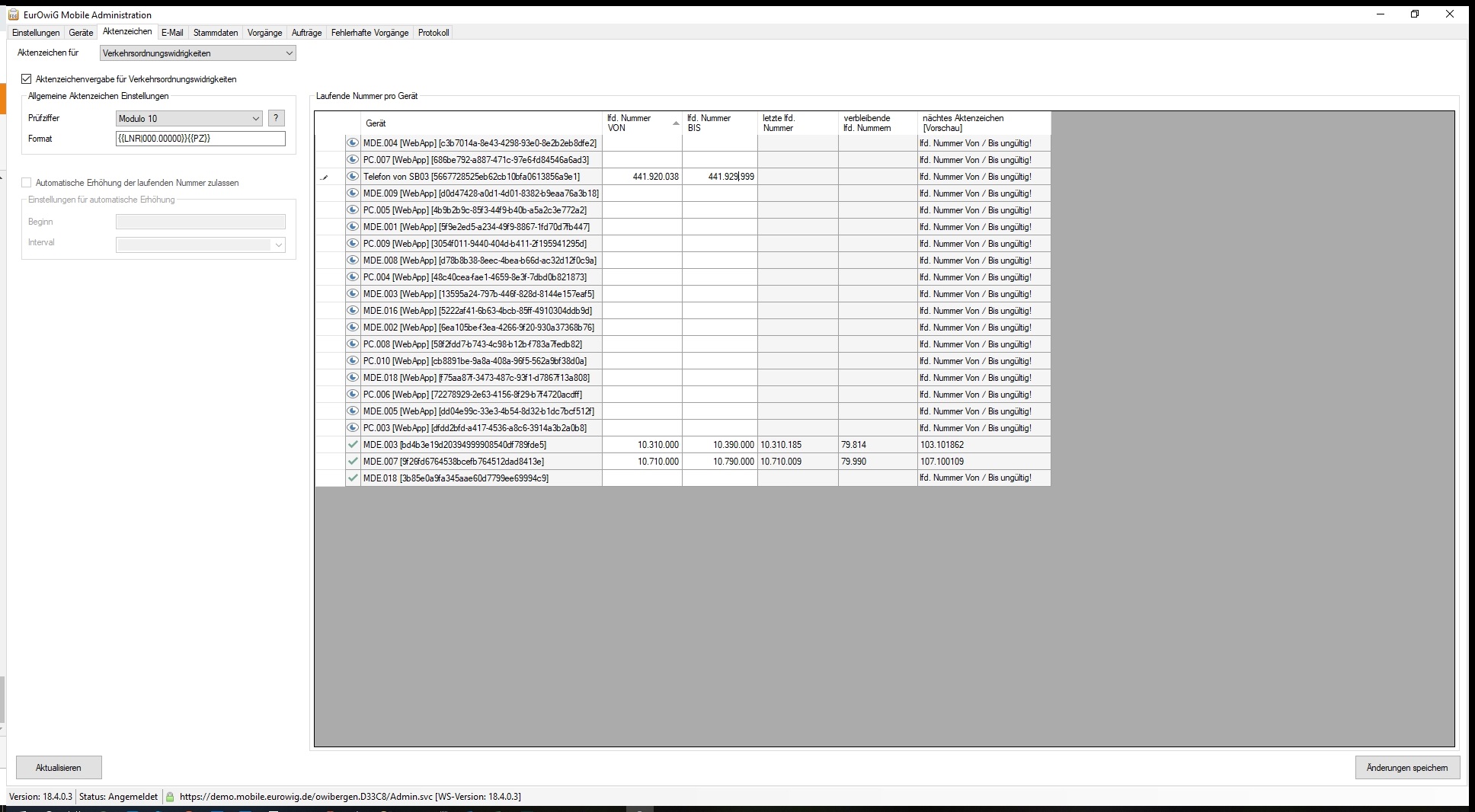Viewport: 1475px width, 812px height.
Task: Click the question mark help button
Action: click(x=277, y=119)
